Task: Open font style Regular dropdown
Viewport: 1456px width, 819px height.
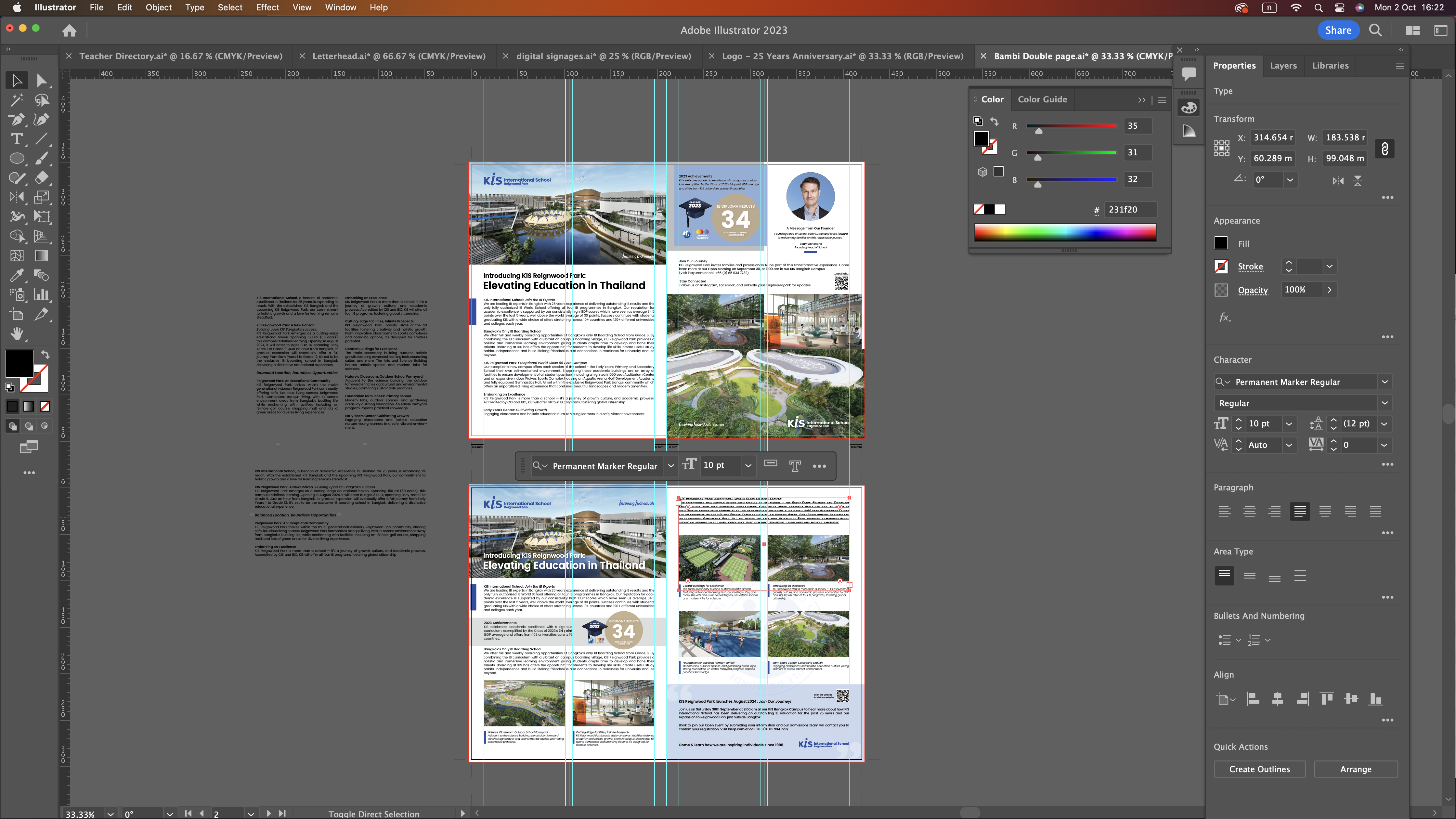Action: (x=1385, y=403)
